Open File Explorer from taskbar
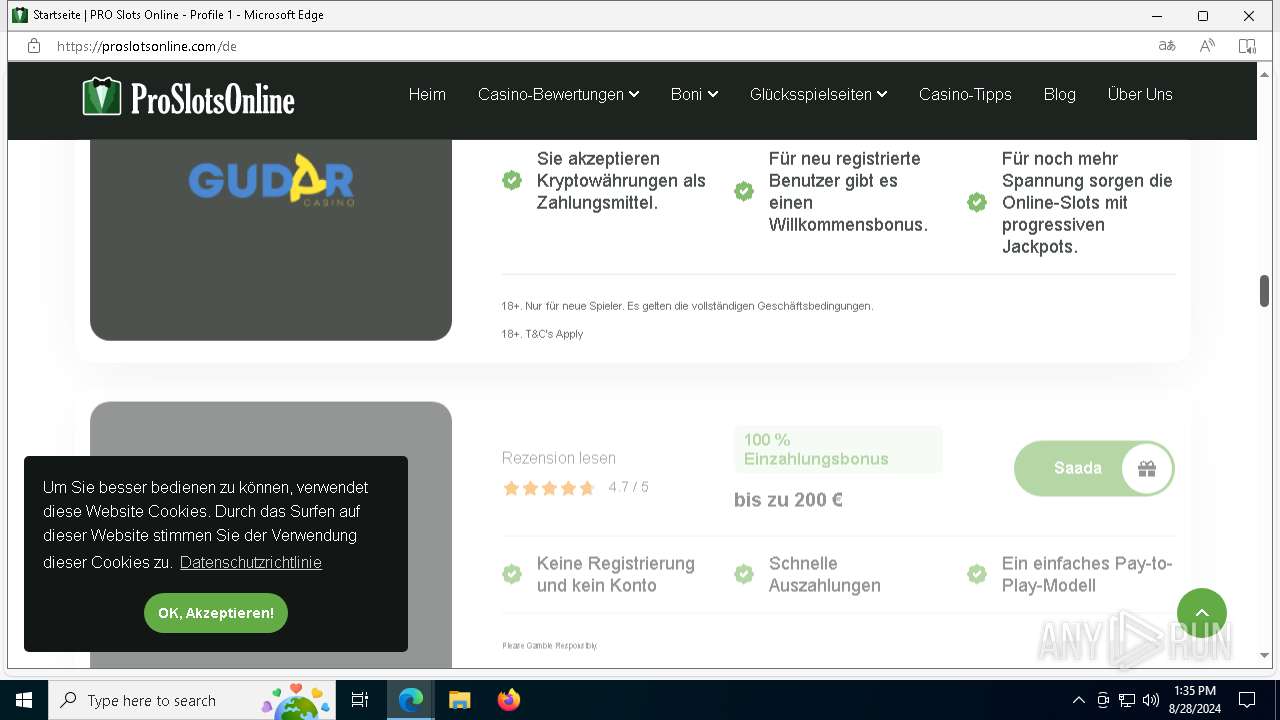The image size is (1280, 720). [x=459, y=700]
